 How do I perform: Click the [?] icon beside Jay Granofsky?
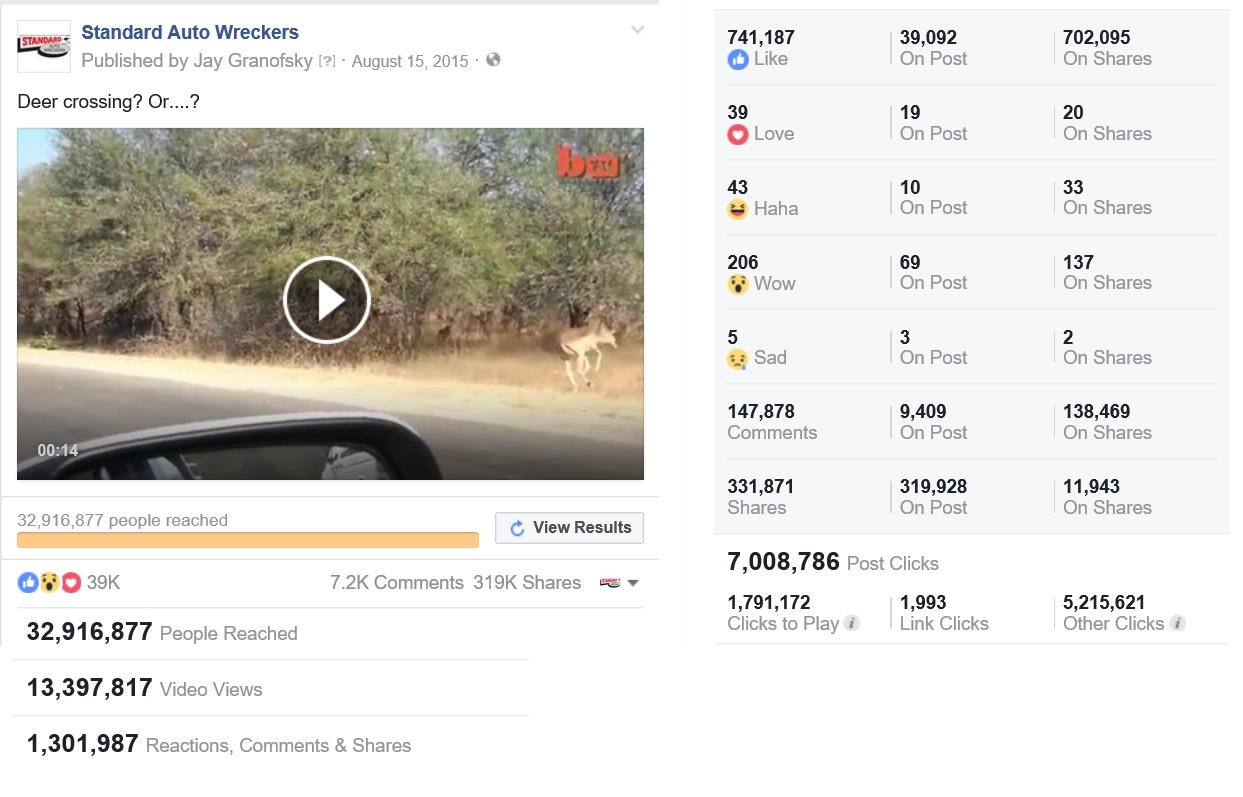(326, 61)
